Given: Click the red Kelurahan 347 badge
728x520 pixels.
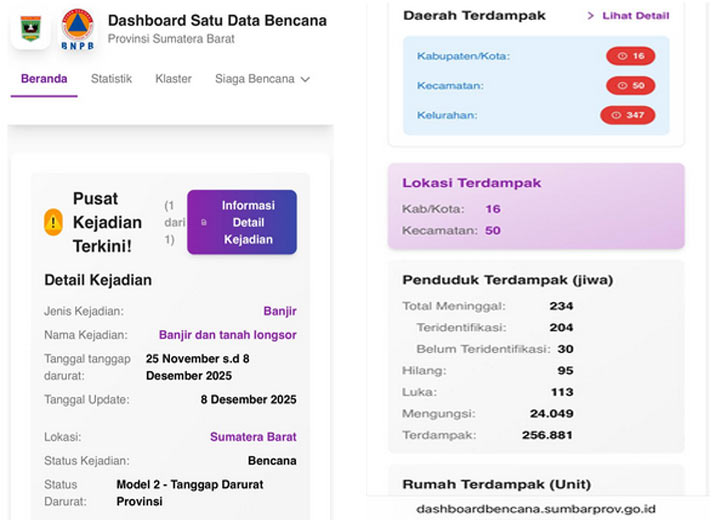Looking at the screenshot, I should [627, 116].
